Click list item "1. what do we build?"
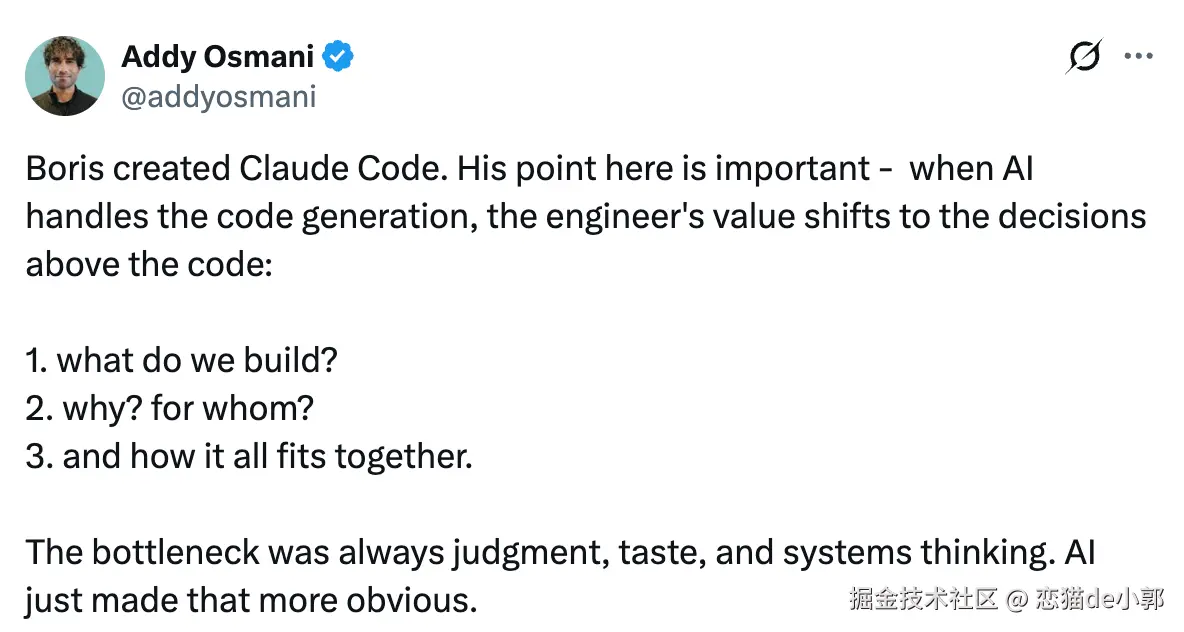 181,360
